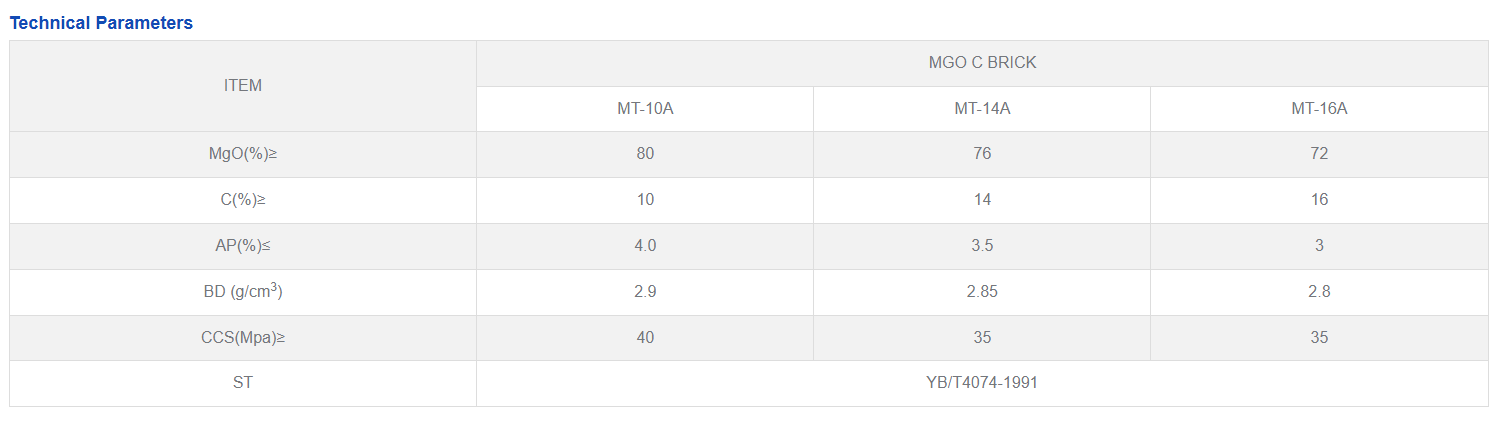Click the BD (g/cm3) row label
1498x430 pixels.
[x=243, y=292]
